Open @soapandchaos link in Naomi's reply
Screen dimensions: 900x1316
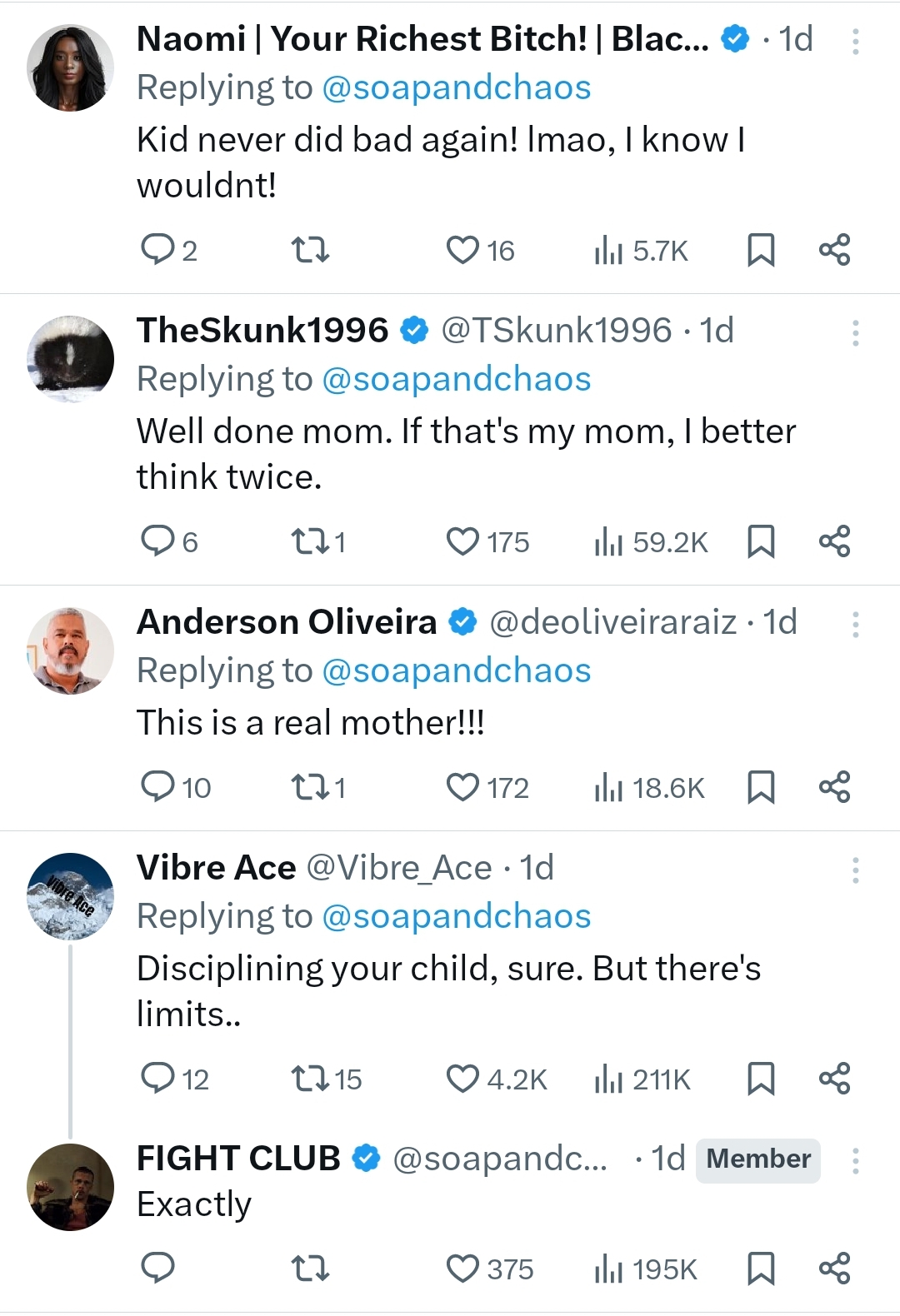point(456,87)
